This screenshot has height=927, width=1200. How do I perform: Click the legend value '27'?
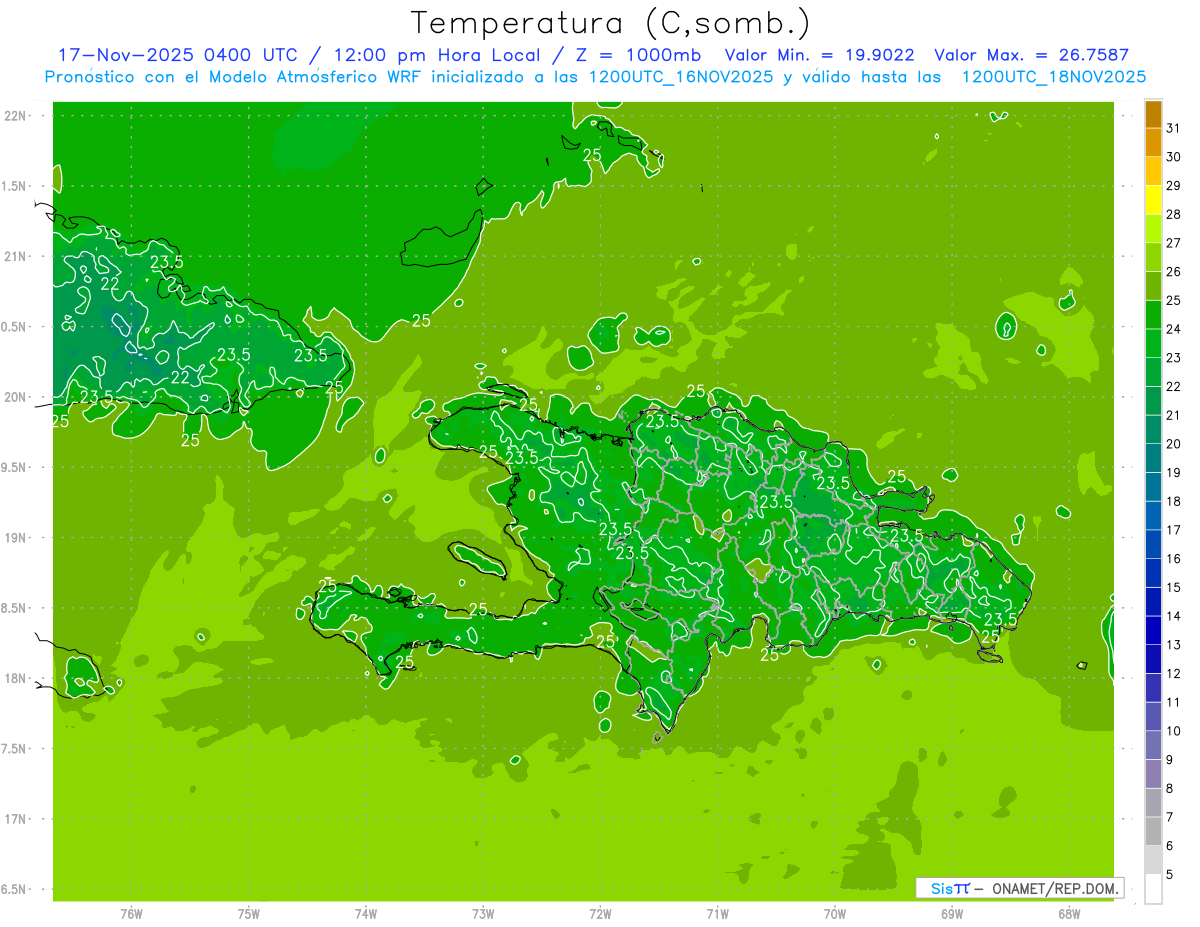point(1174,243)
